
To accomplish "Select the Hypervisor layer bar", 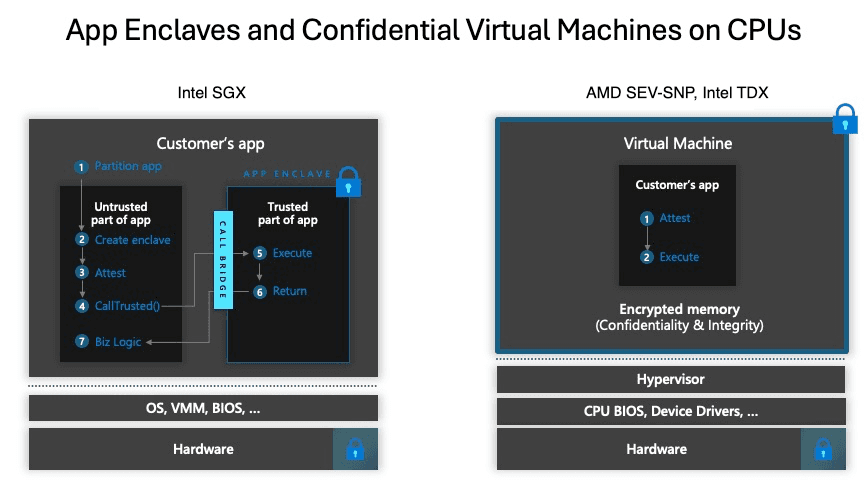I will (x=670, y=380).
